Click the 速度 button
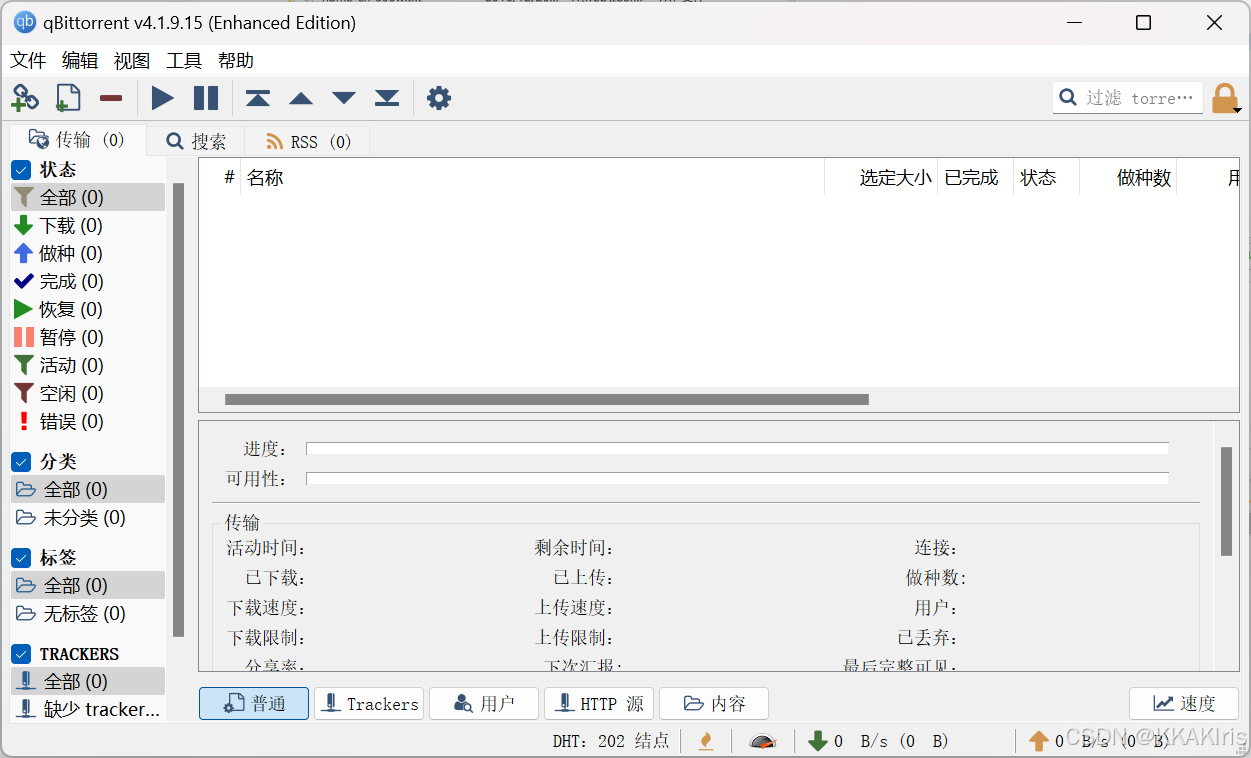 1184,704
